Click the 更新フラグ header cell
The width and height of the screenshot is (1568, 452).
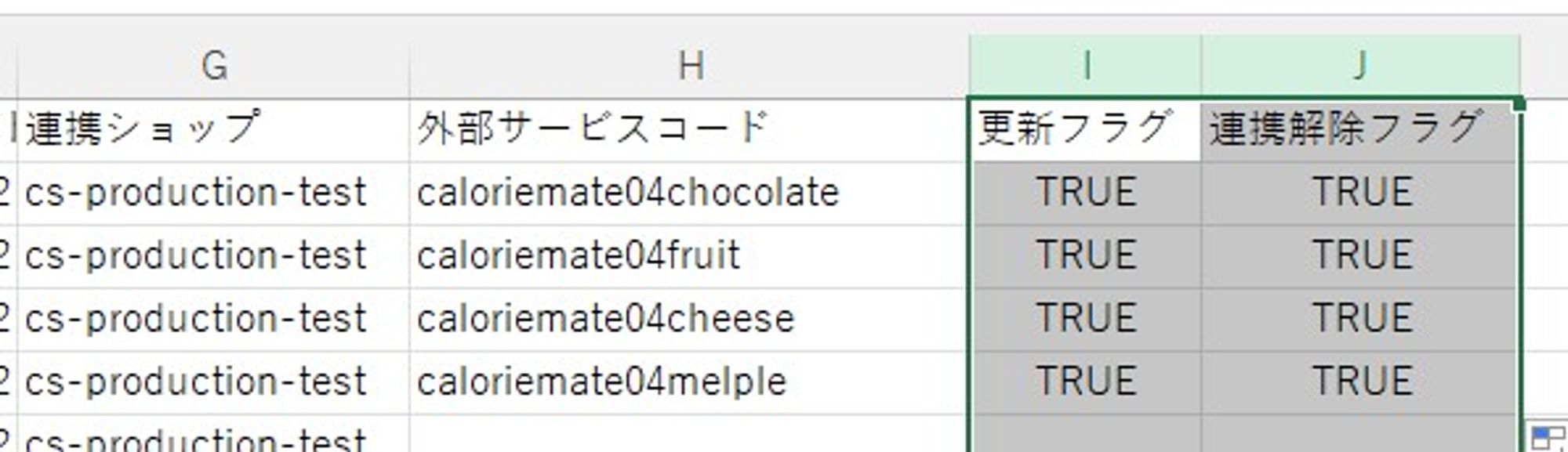click(1086, 129)
